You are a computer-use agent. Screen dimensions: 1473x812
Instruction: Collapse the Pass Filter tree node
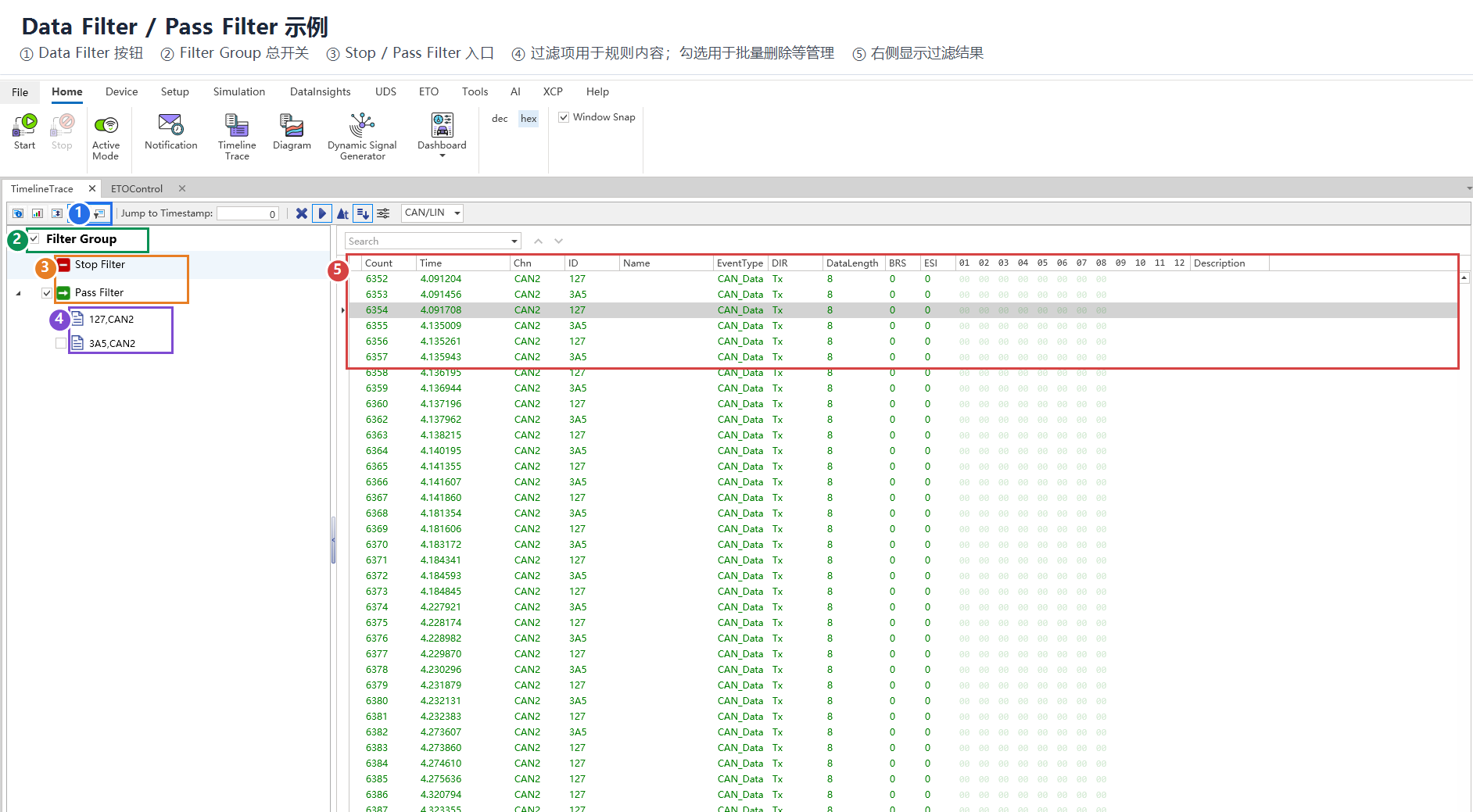19,294
